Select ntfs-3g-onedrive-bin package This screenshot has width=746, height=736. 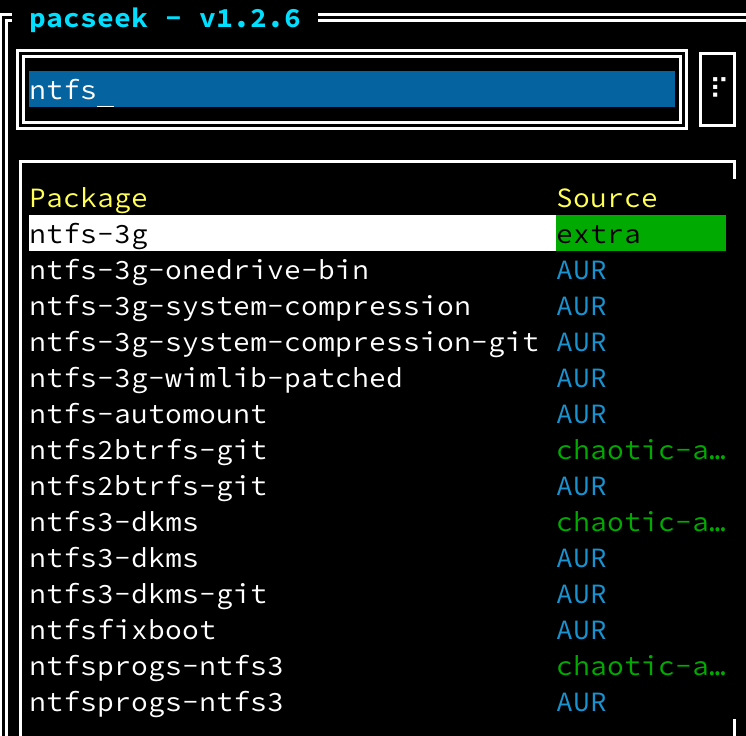point(198,270)
